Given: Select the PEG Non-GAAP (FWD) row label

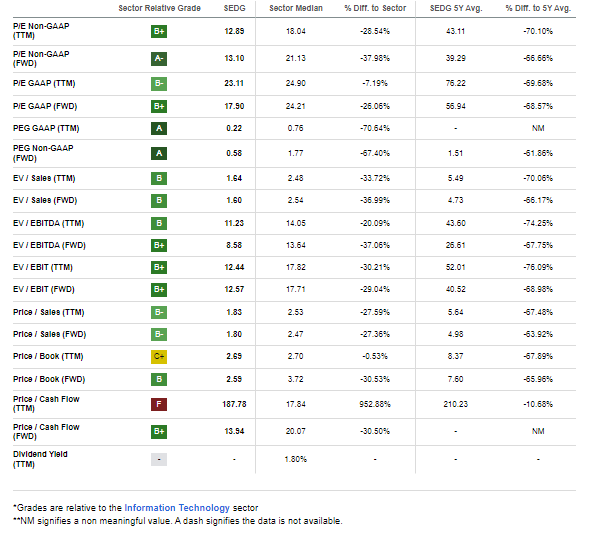Looking at the screenshot, I should pos(43,153).
